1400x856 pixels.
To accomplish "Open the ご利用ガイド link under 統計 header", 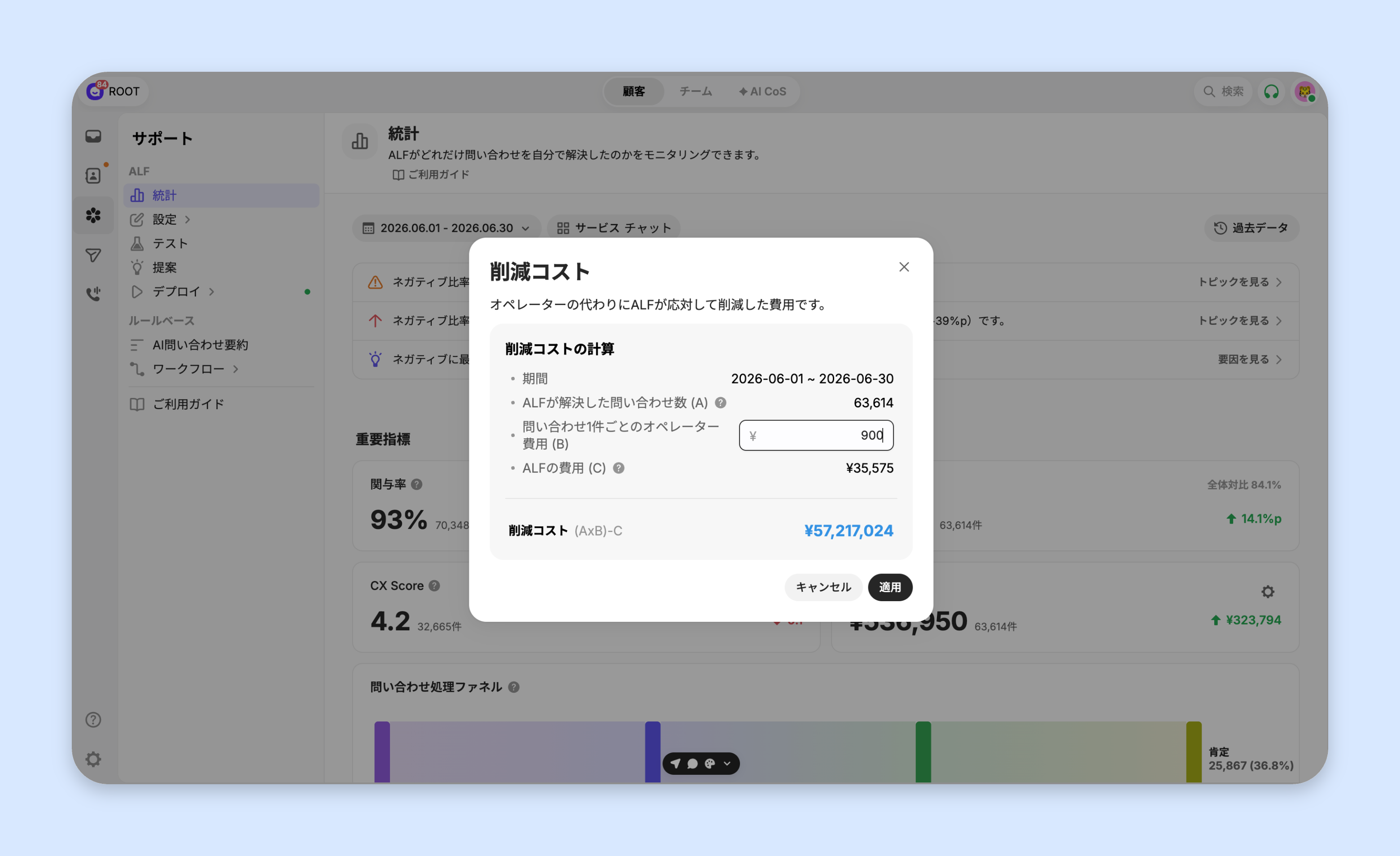I will (x=431, y=175).
